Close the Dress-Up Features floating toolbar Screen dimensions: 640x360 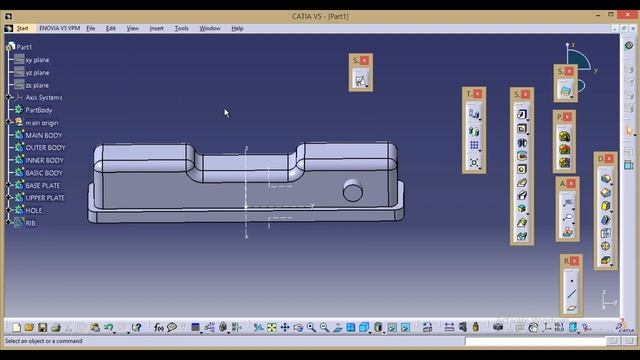tap(609, 158)
